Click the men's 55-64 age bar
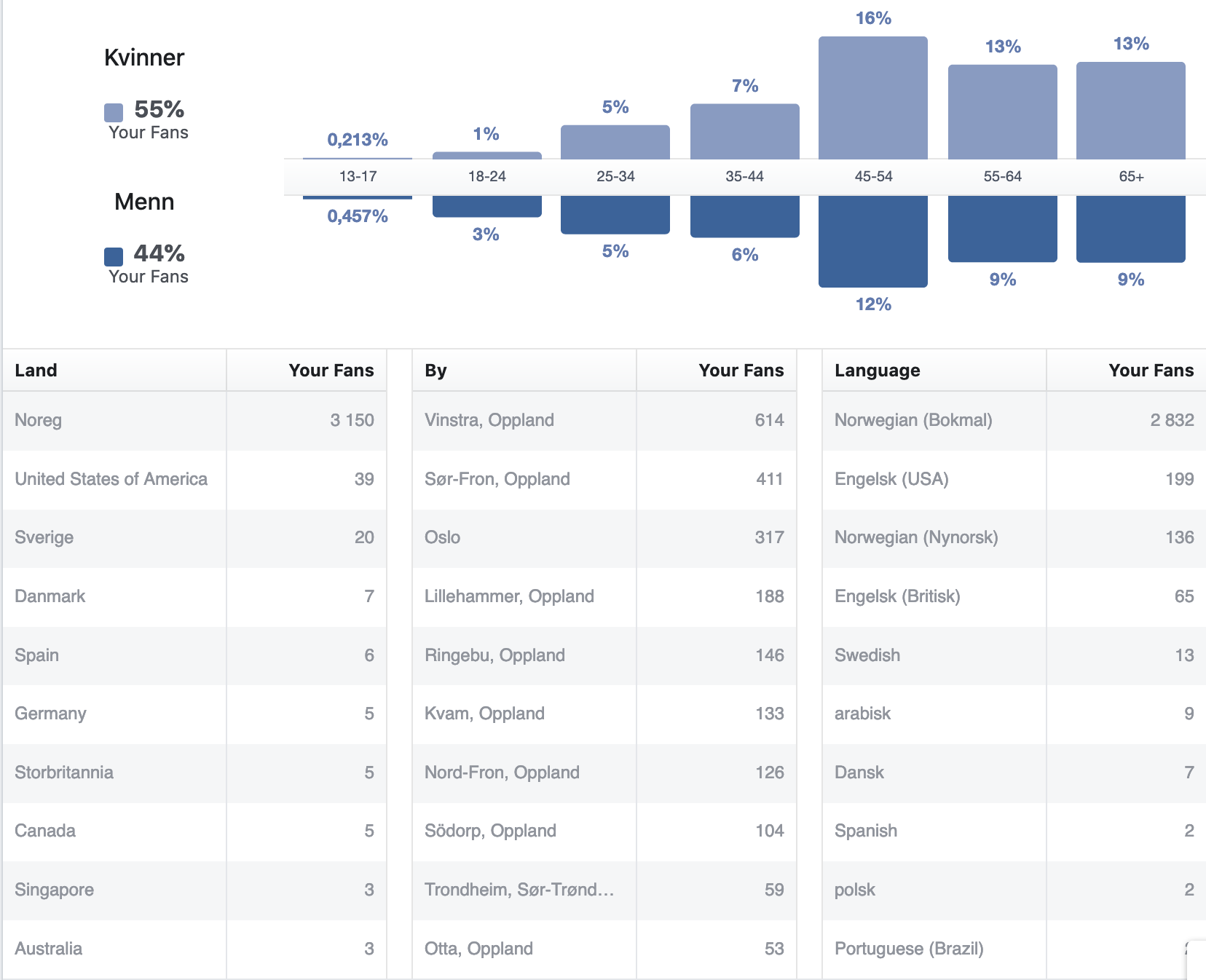 pos(1002,229)
